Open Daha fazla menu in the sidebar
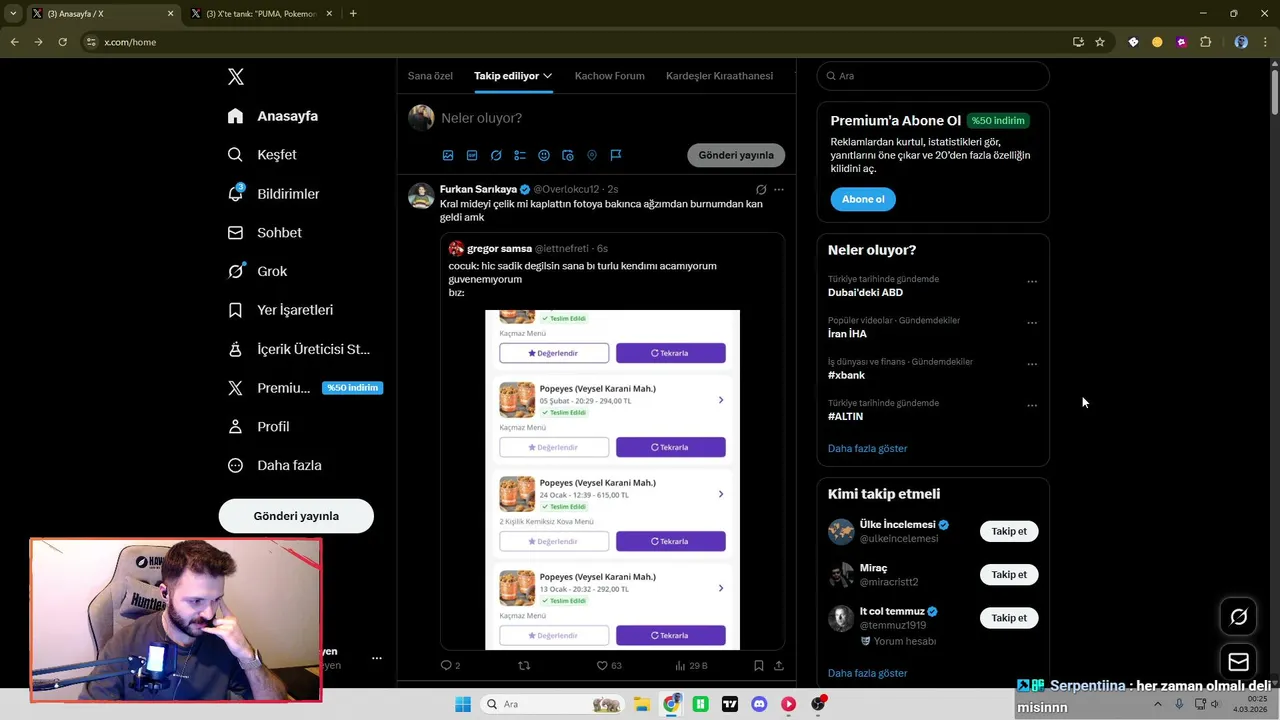 click(274, 465)
